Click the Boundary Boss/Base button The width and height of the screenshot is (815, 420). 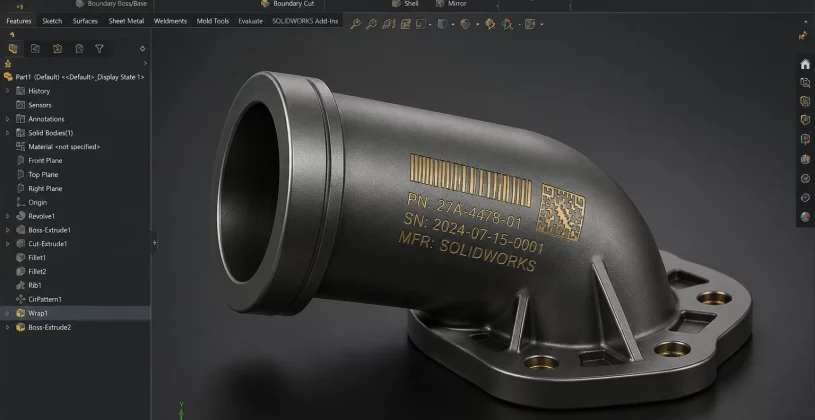point(112,4)
